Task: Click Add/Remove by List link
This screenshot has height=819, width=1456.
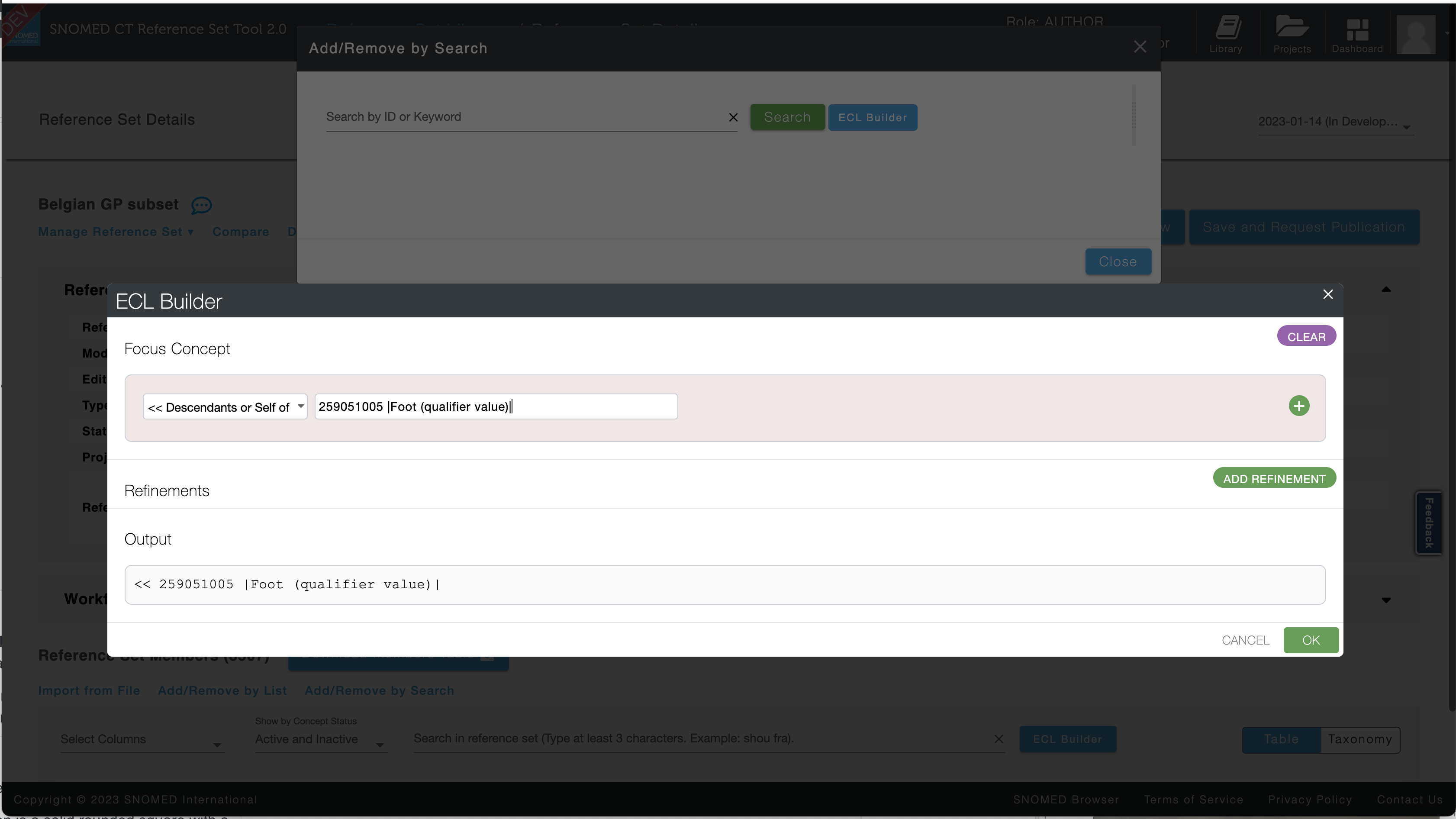Action: [x=222, y=691]
